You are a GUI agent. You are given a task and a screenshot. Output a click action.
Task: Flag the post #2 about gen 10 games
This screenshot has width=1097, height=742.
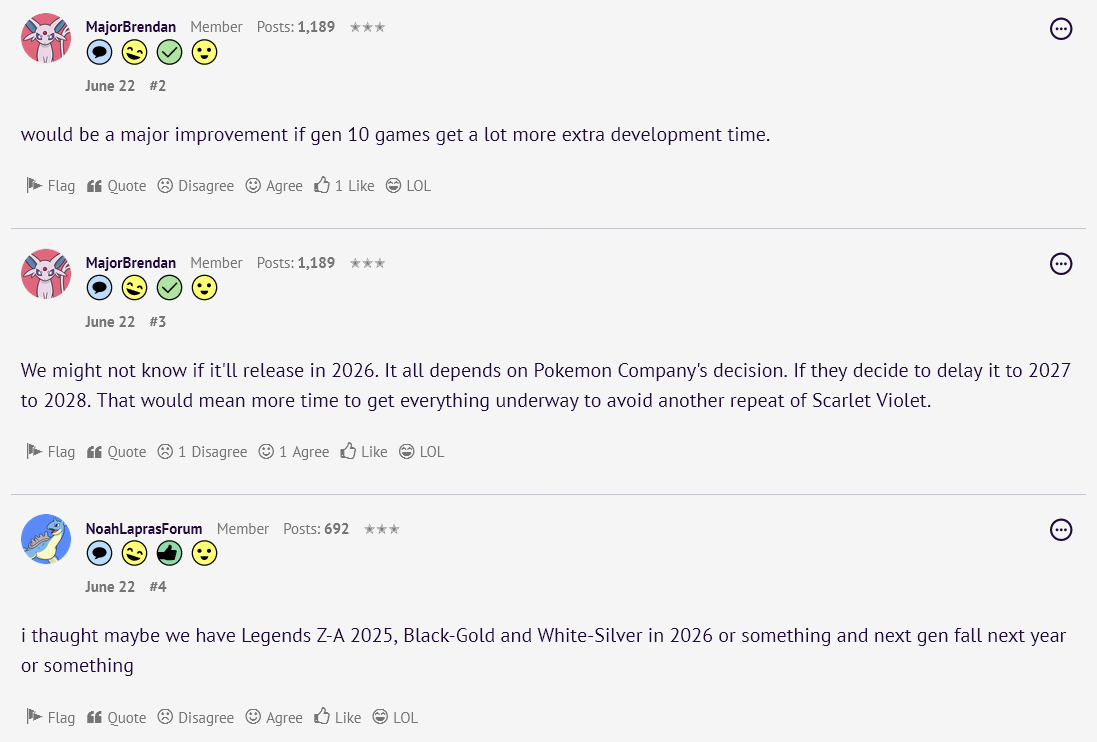pyautogui.click(x=50, y=185)
